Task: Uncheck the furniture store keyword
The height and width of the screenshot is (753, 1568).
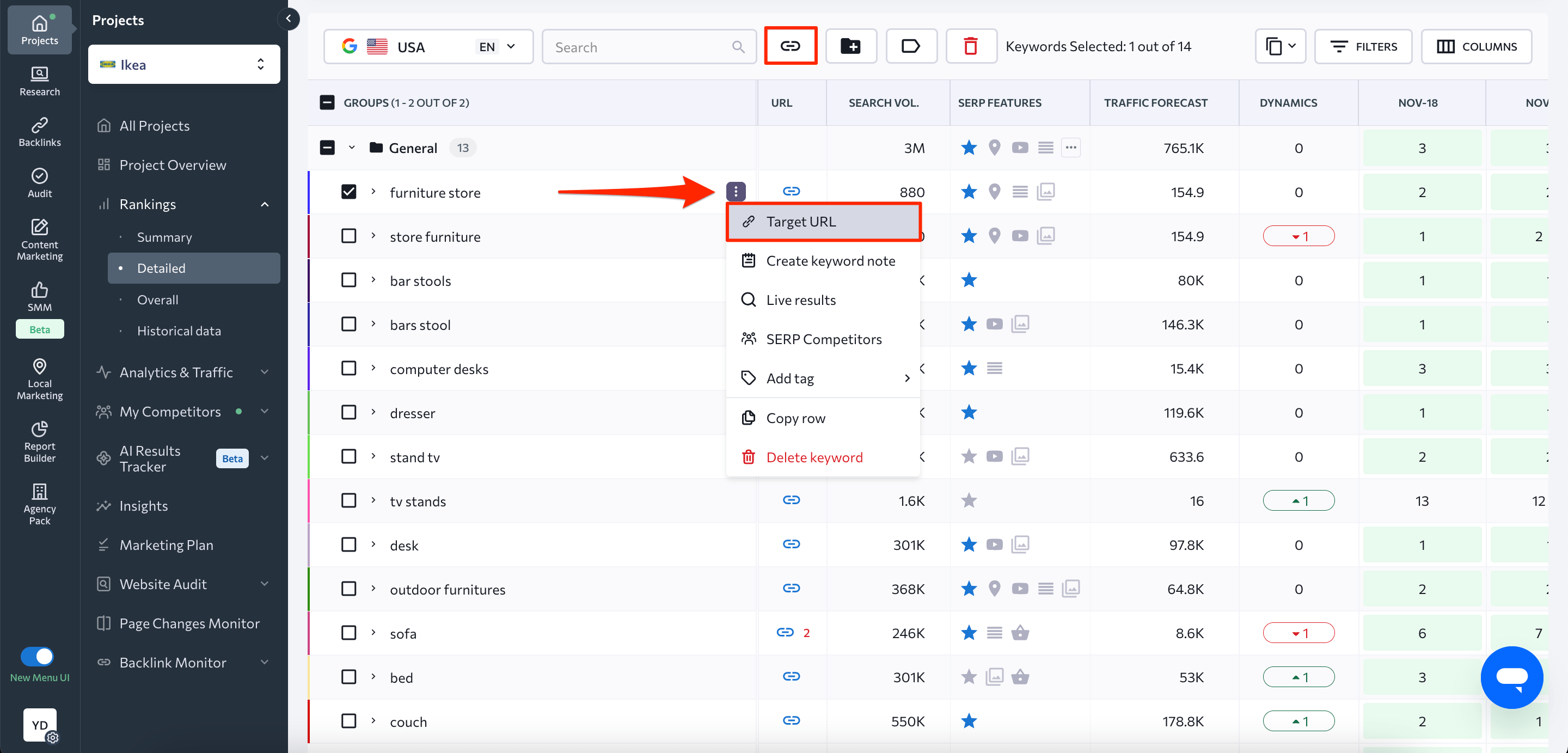Action: (x=349, y=192)
